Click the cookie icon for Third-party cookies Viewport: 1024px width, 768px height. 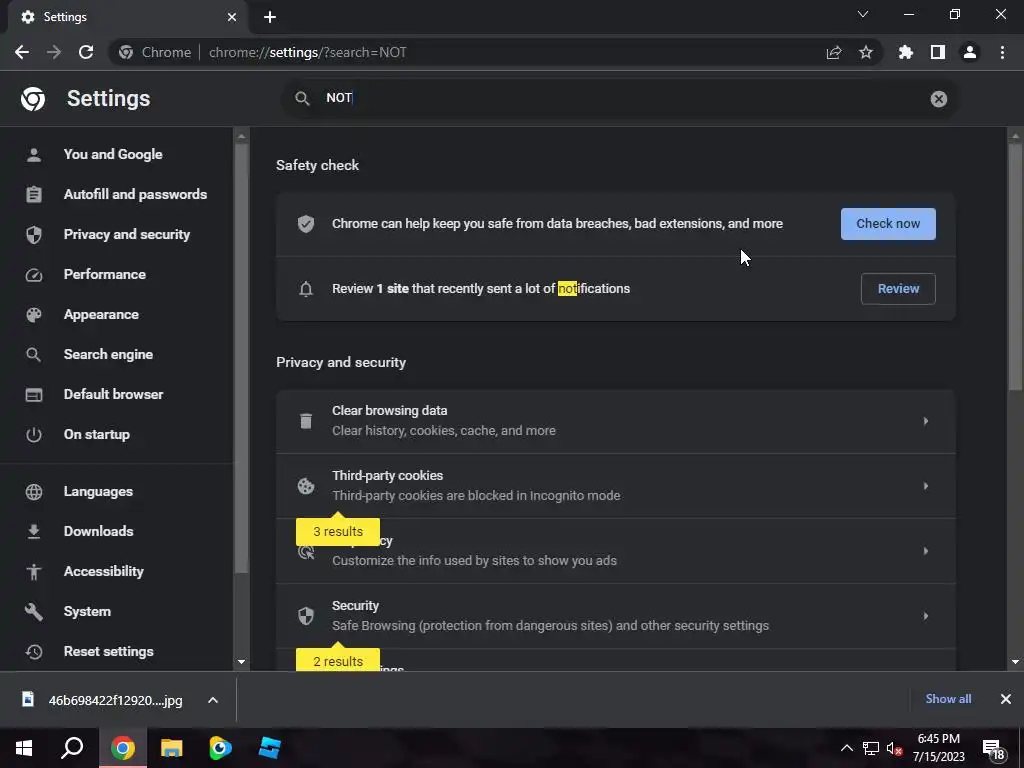pyautogui.click(x=306, y=486)
